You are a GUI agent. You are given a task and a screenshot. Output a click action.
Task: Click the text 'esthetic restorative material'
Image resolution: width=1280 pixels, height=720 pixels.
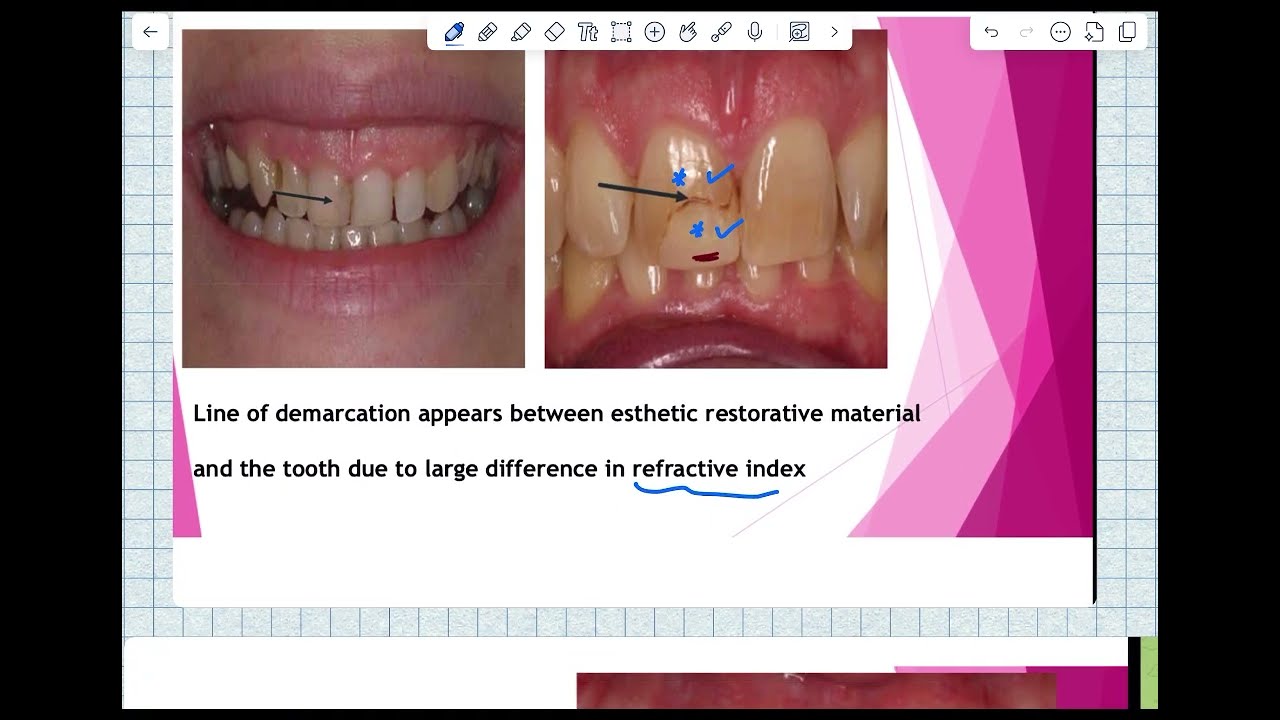click(x=765, y=413)
